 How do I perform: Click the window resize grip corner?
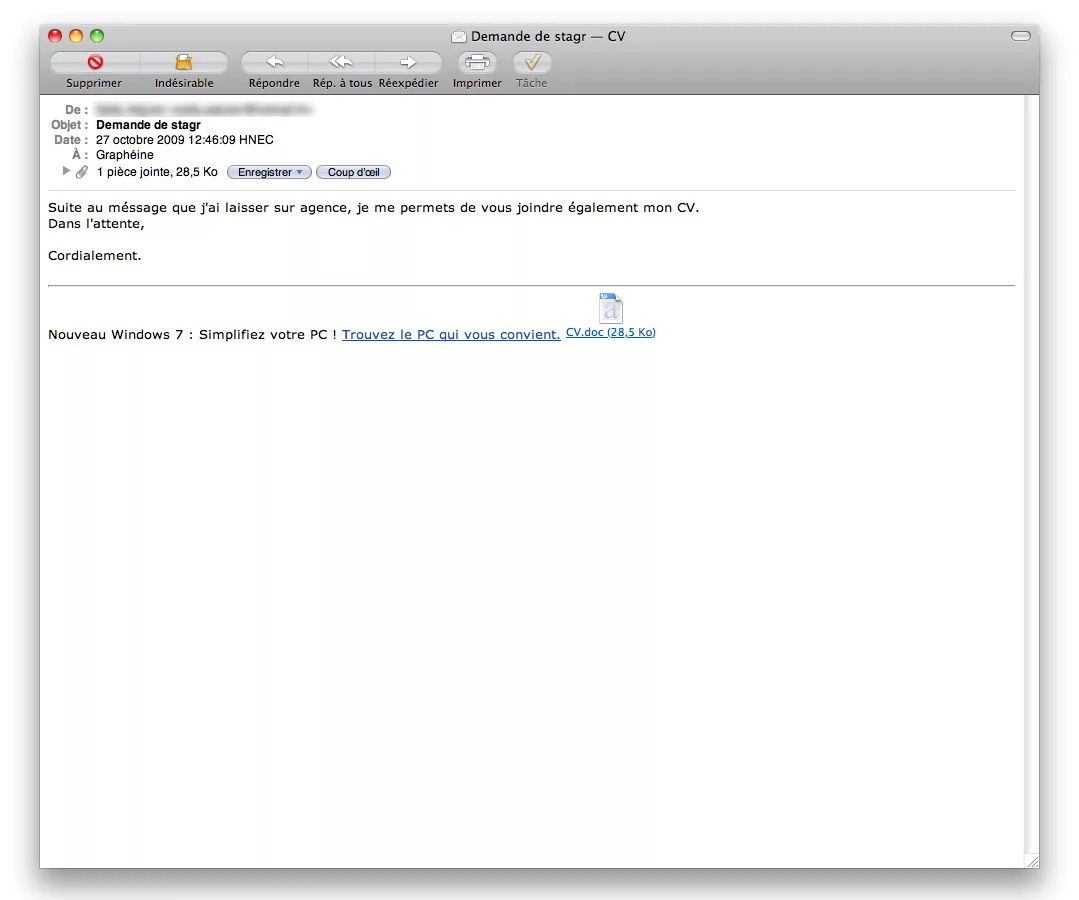click(x=1032, y=861)
